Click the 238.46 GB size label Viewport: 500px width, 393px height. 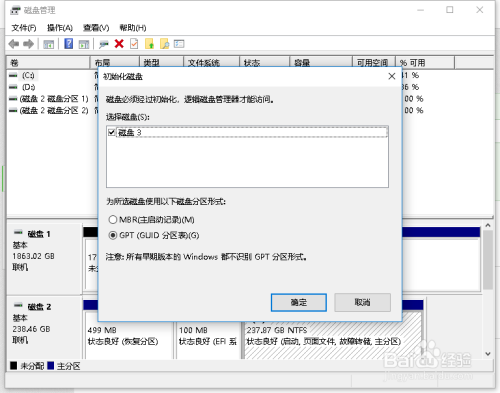pos(31,329)
